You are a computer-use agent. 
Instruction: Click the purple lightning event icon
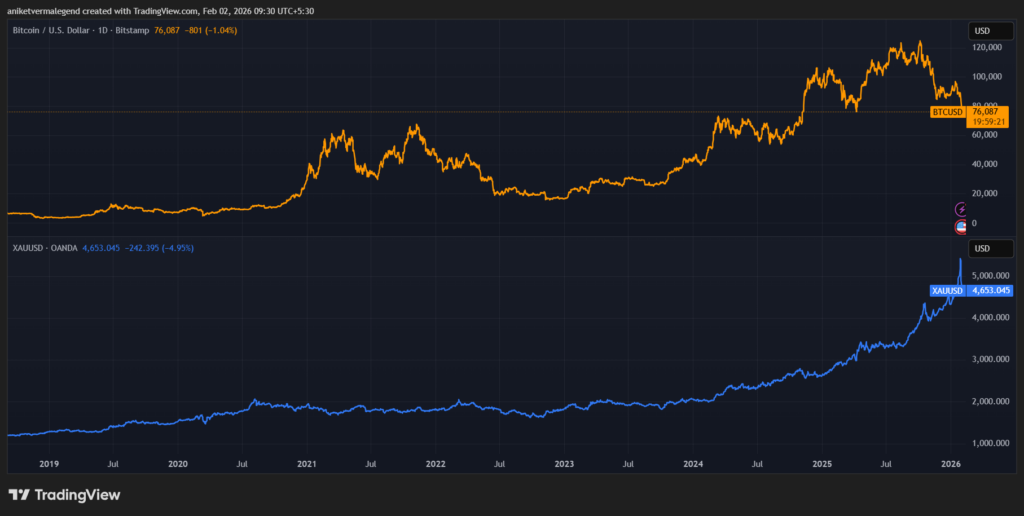pos(961,209)
